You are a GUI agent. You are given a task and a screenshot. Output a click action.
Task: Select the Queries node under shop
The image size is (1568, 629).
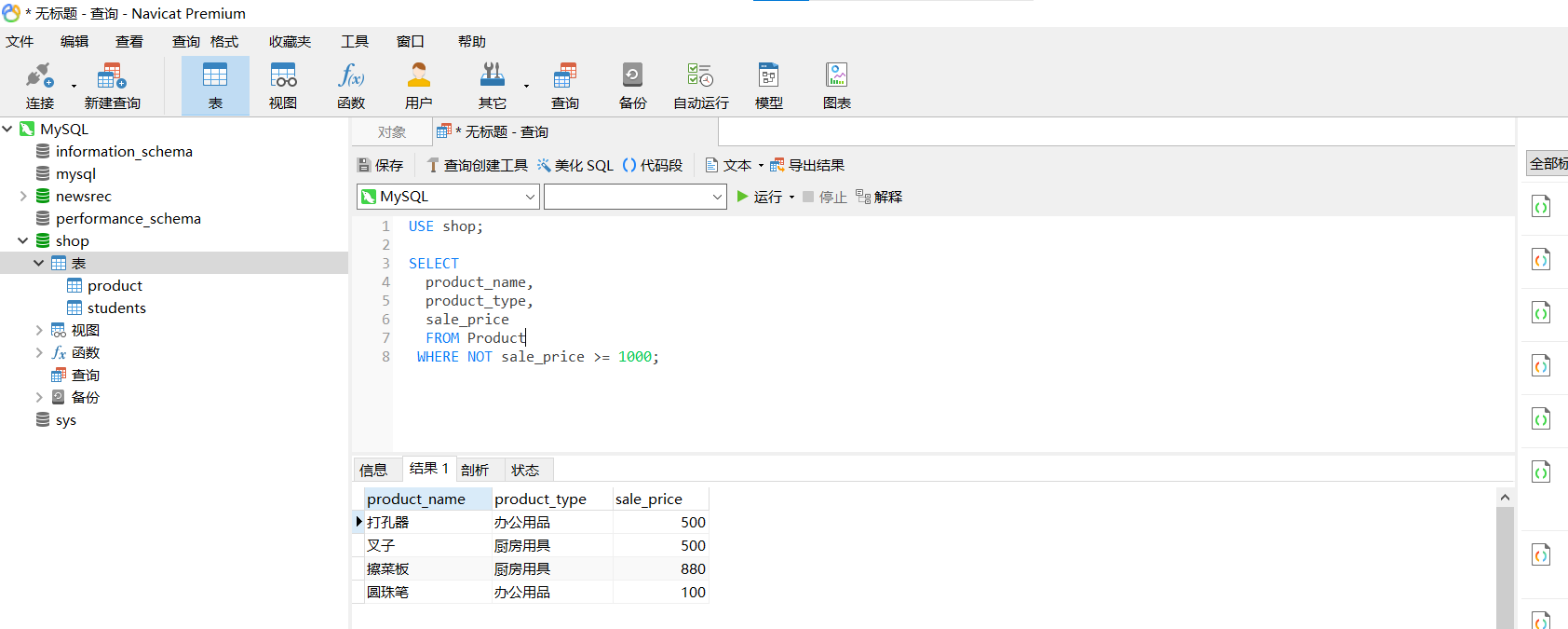(85, 375)
